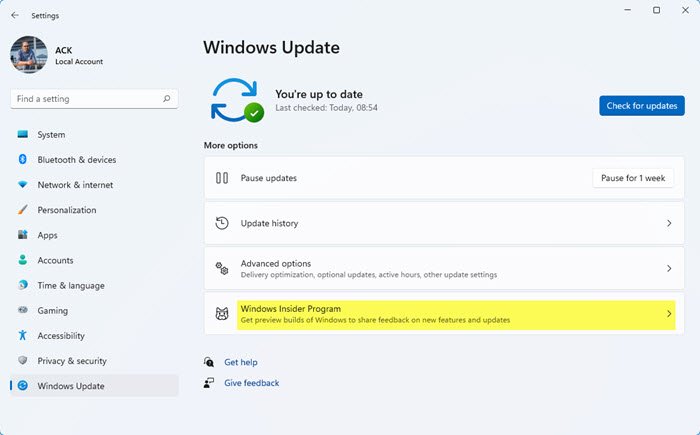The image size is (700, 435).
Task: Click the Gaming controller icon
Action: (22, 310)
